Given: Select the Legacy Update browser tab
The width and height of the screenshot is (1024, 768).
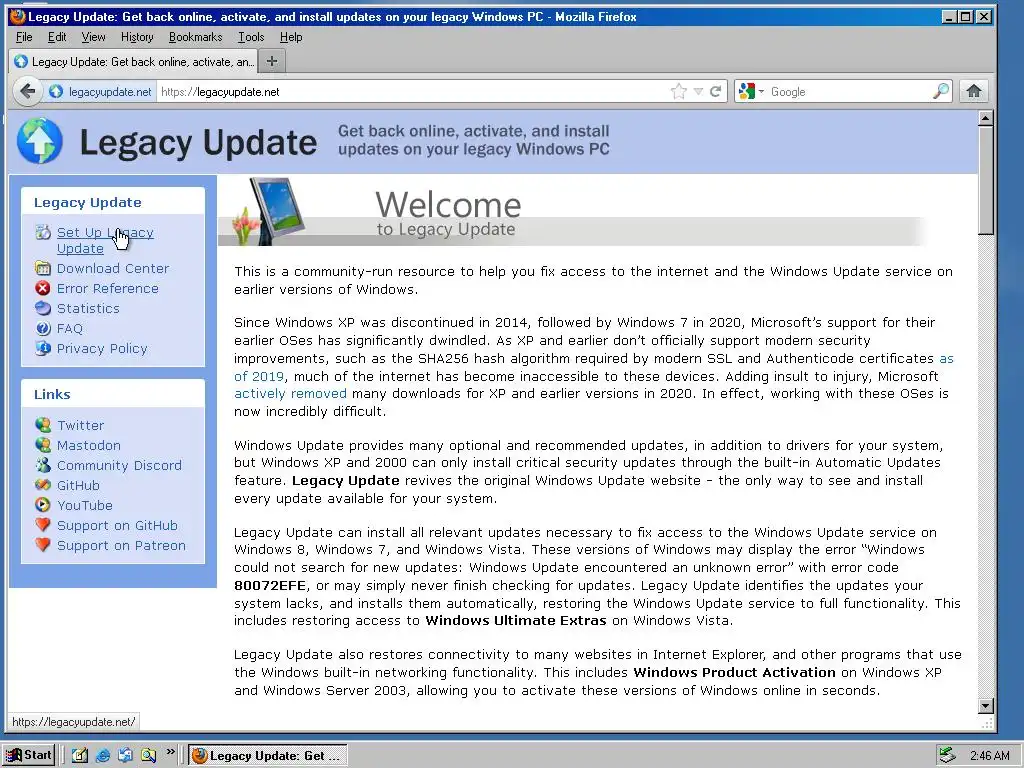Looking at the screenshot, I should click(134, 61).
